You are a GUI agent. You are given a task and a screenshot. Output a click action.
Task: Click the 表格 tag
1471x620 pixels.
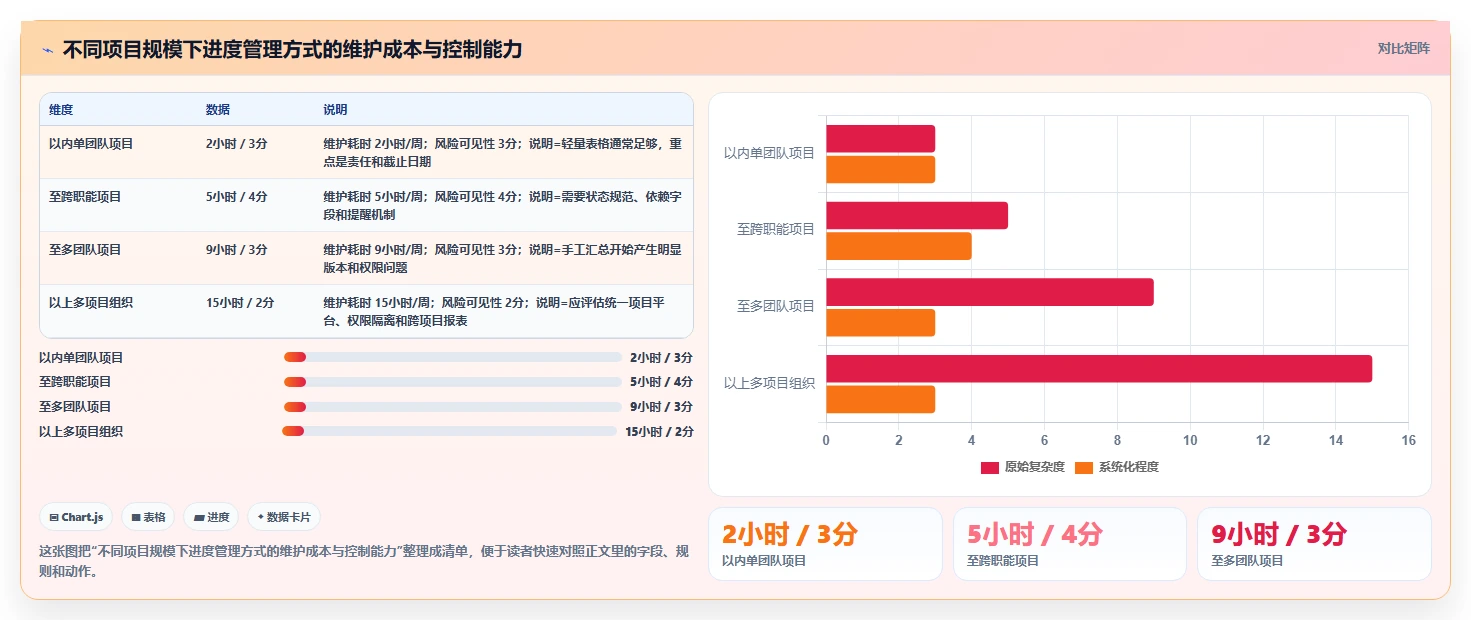[x=148, y=517]
